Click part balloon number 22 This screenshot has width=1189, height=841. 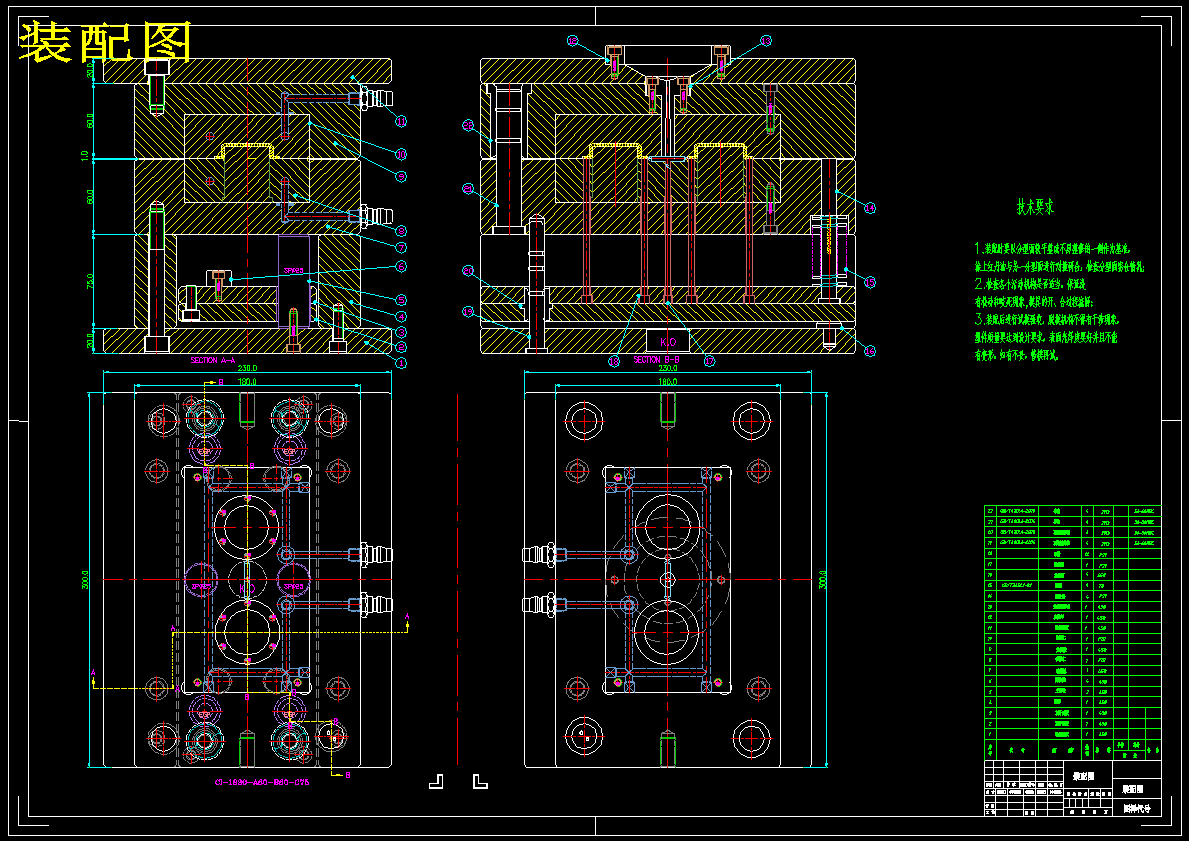pos(468,125)
